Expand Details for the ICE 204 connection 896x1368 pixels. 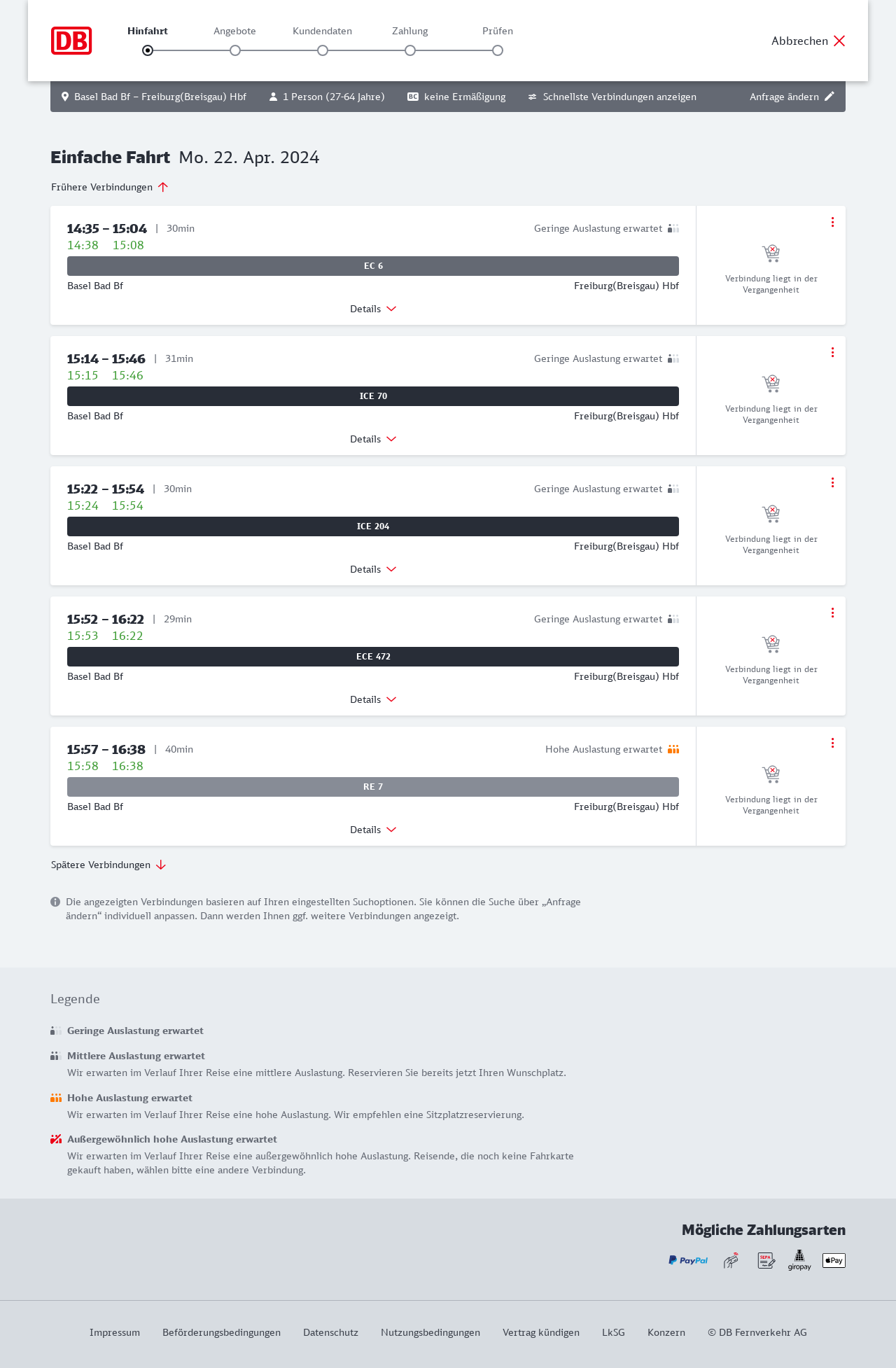373,569
